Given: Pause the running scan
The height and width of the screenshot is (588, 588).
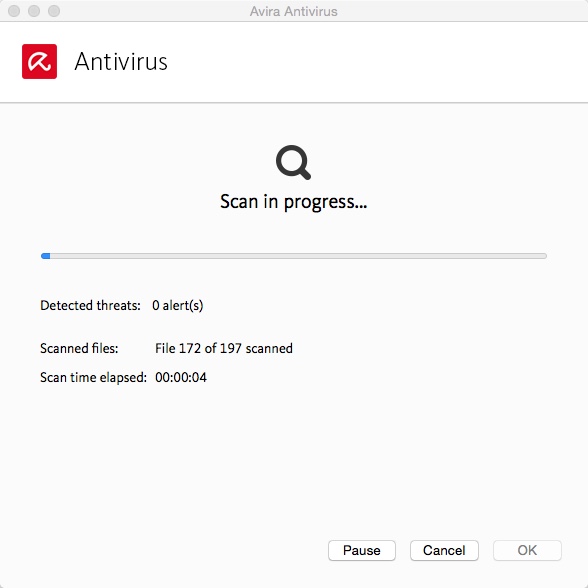Looking at the screenshot, I should 362,550.
